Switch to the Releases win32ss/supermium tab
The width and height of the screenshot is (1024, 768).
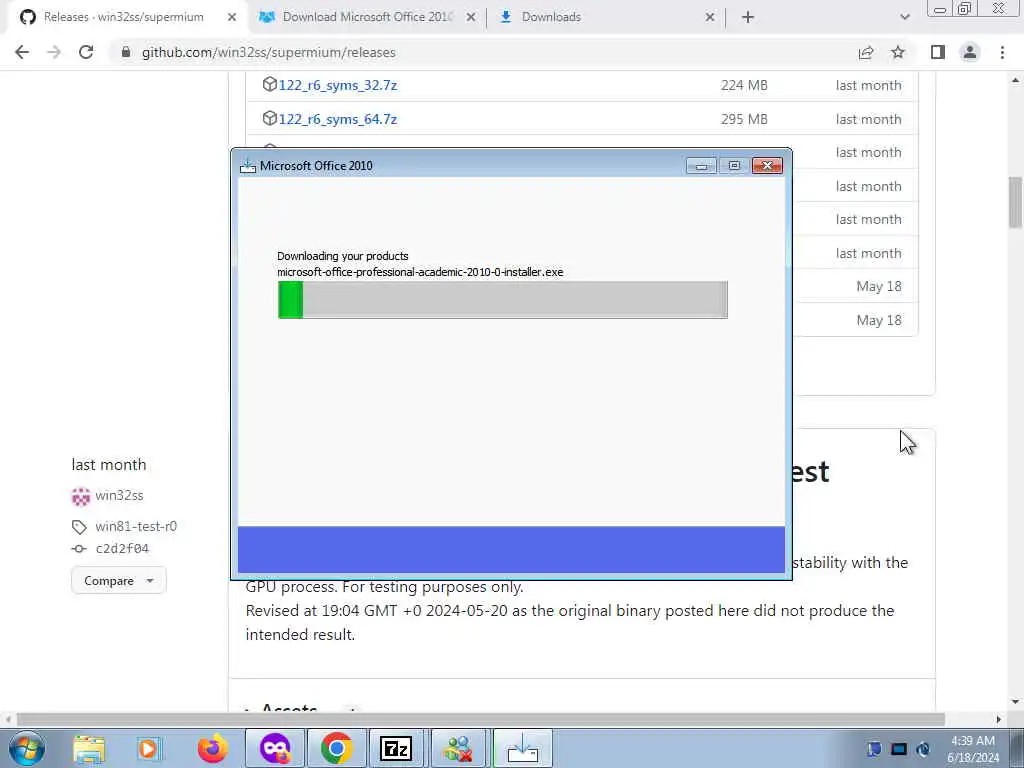click(124, 17)
